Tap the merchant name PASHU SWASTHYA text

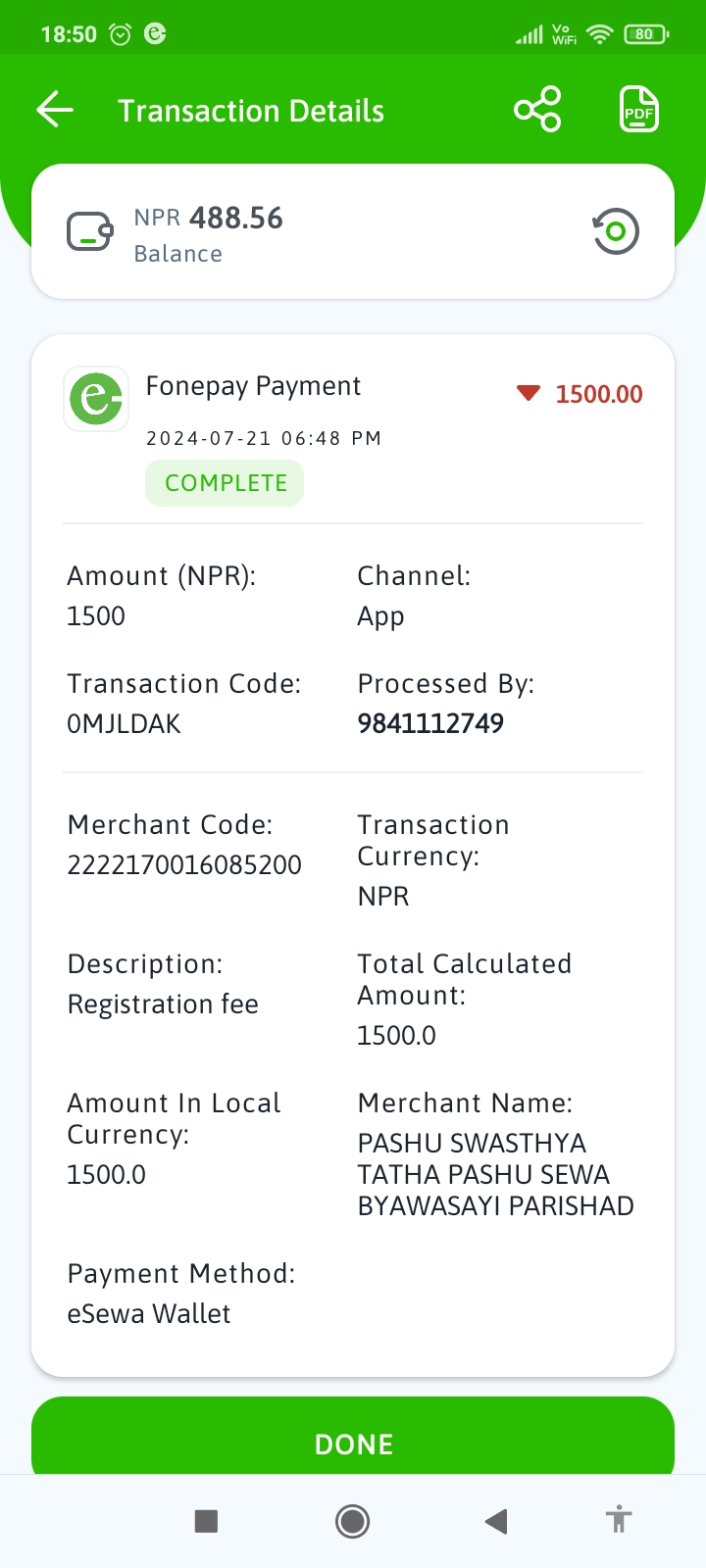(495, 1174)
